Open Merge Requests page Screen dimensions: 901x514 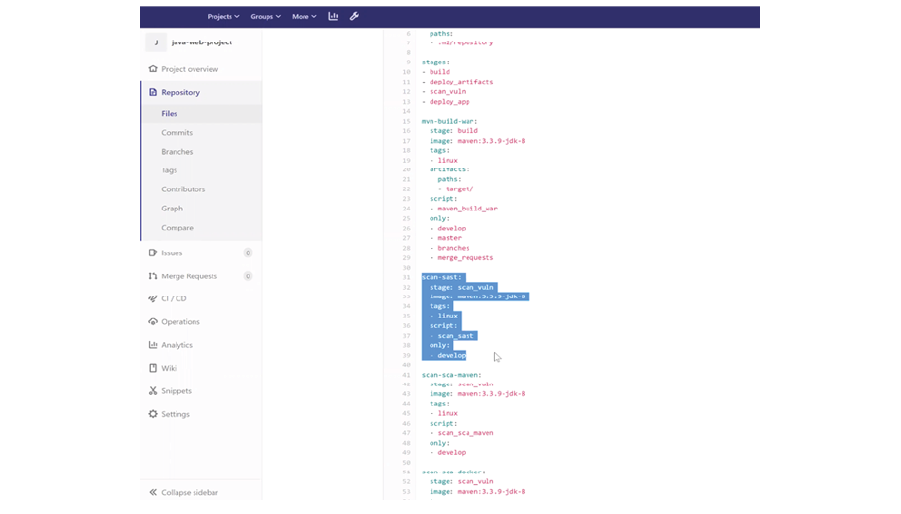point(189,276)
